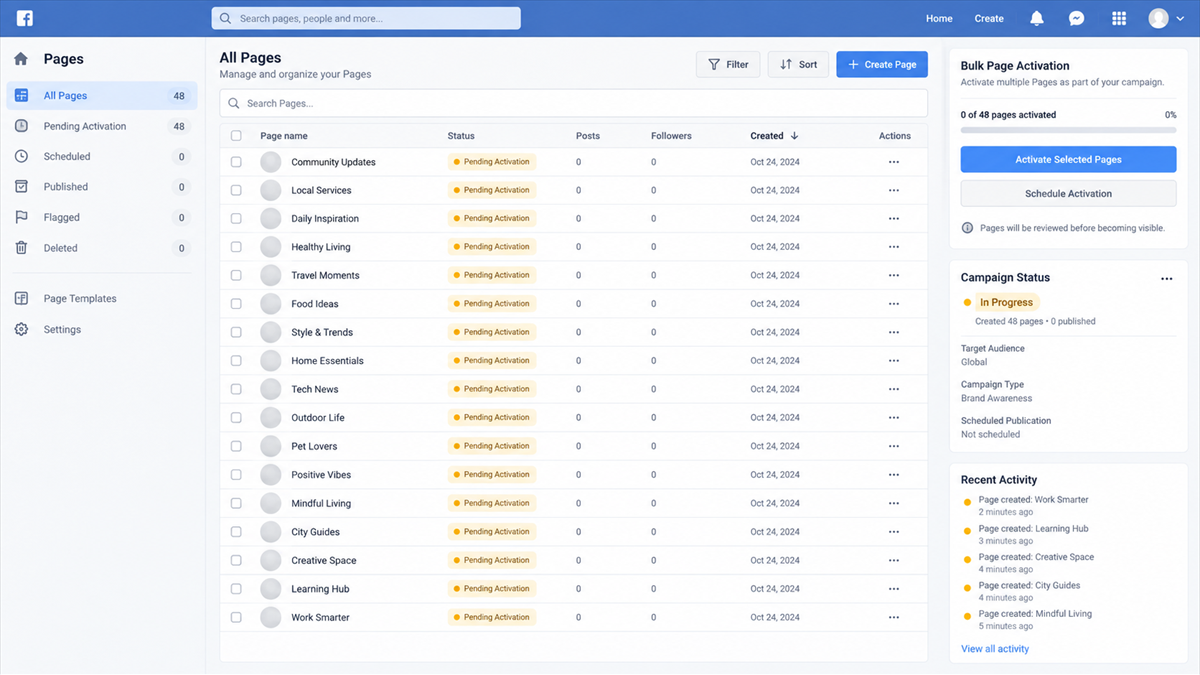
Task: Click 'Page created: Work Smarter' activity
Action: (x=1033, y=500)
